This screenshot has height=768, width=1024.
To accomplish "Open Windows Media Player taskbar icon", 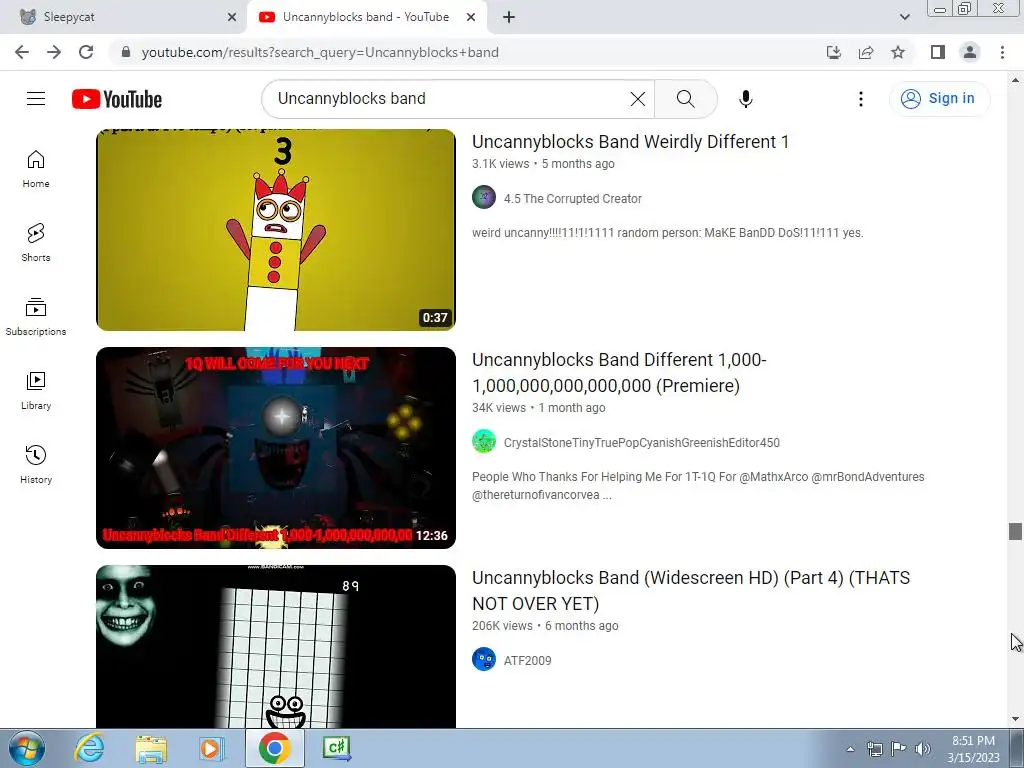I will [212, 748].
